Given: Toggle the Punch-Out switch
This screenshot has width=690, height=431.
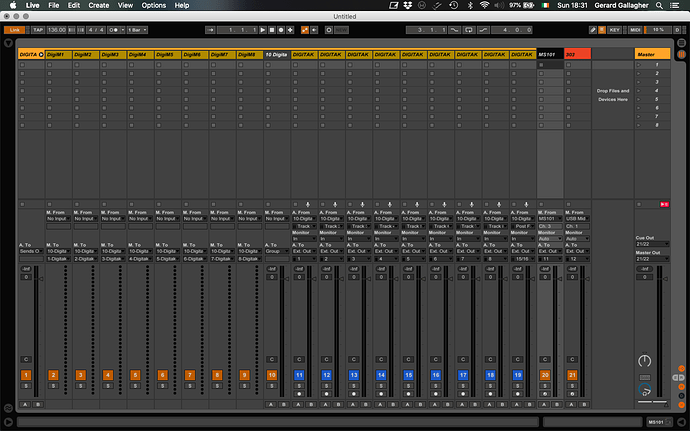Looking at the screenshot, I should coord(483,30).
